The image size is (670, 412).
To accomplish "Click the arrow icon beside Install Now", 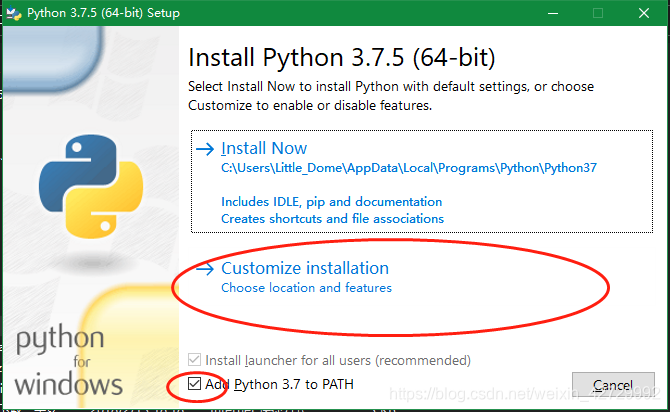I will (205, 149).
